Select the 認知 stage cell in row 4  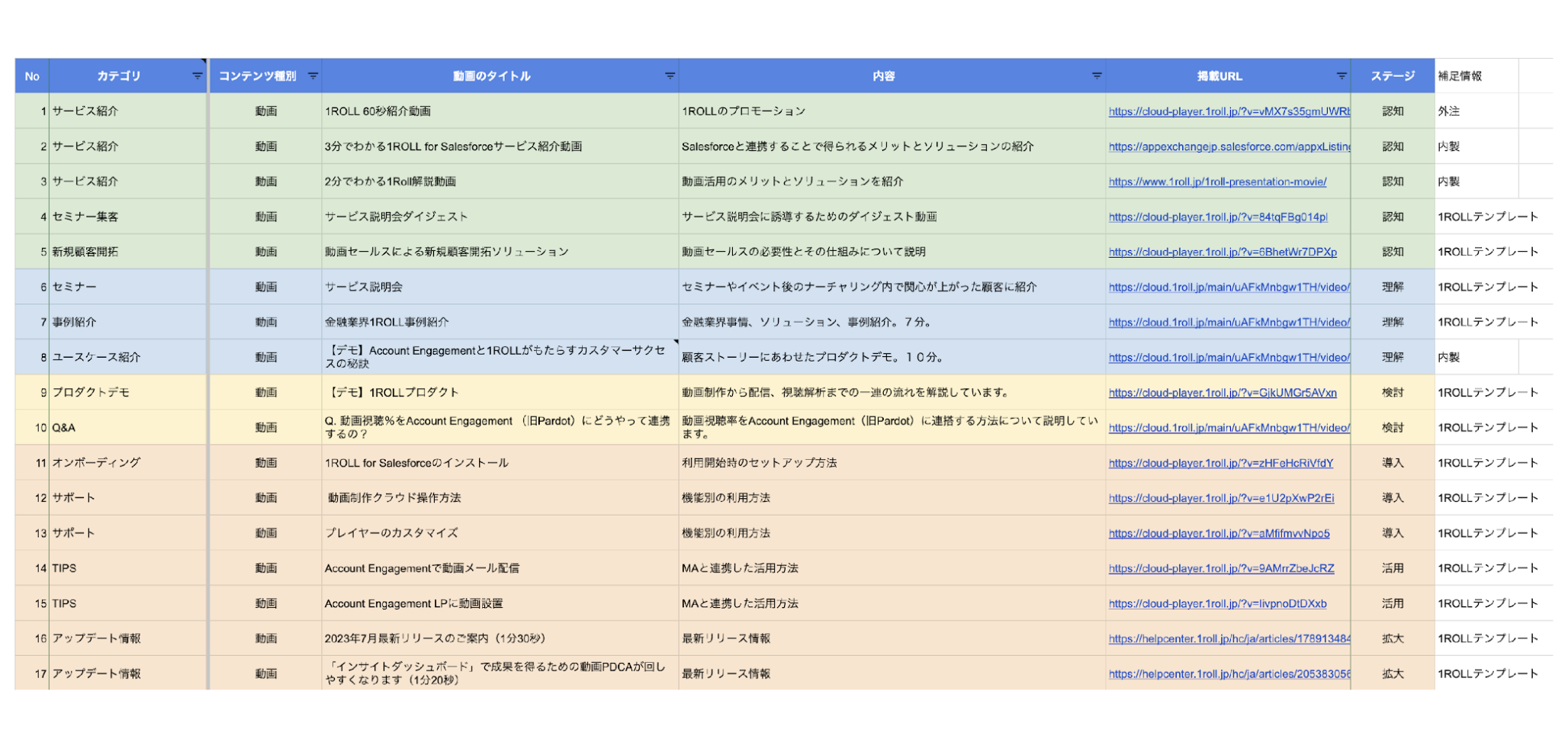(1392, 217)
